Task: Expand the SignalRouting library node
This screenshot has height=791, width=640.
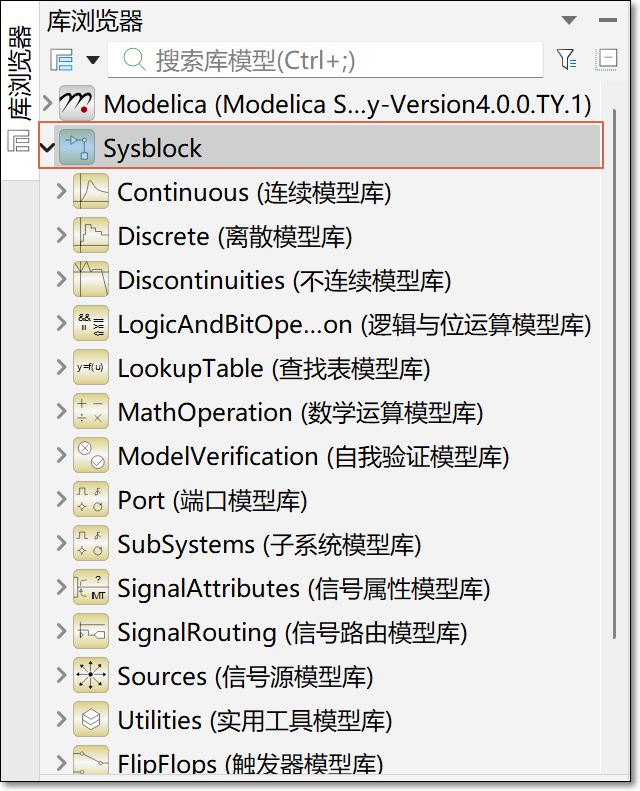Action: (61, 631)
